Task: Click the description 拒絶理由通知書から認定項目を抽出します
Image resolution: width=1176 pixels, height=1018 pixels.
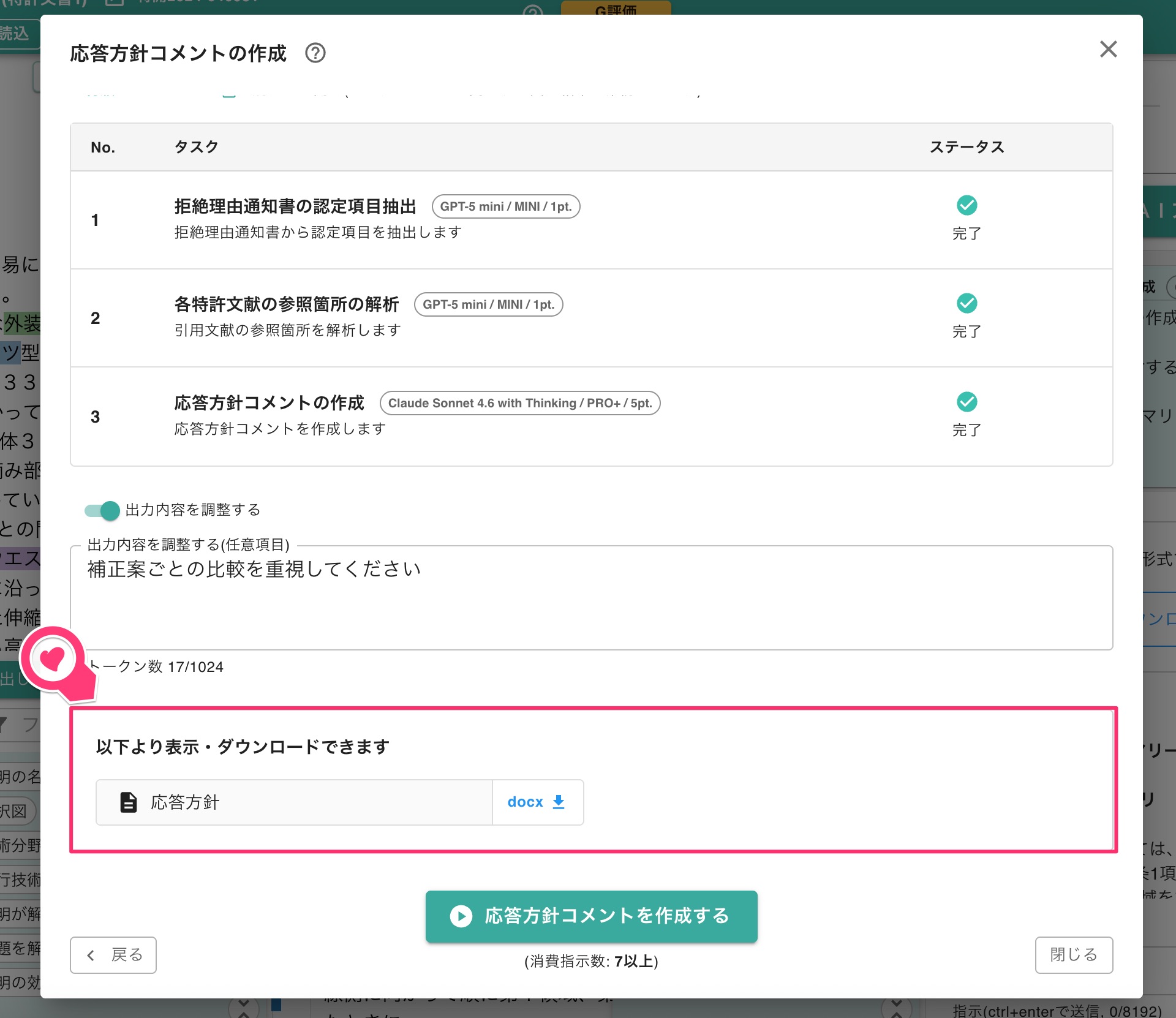Action: click(x=318, y=233)
